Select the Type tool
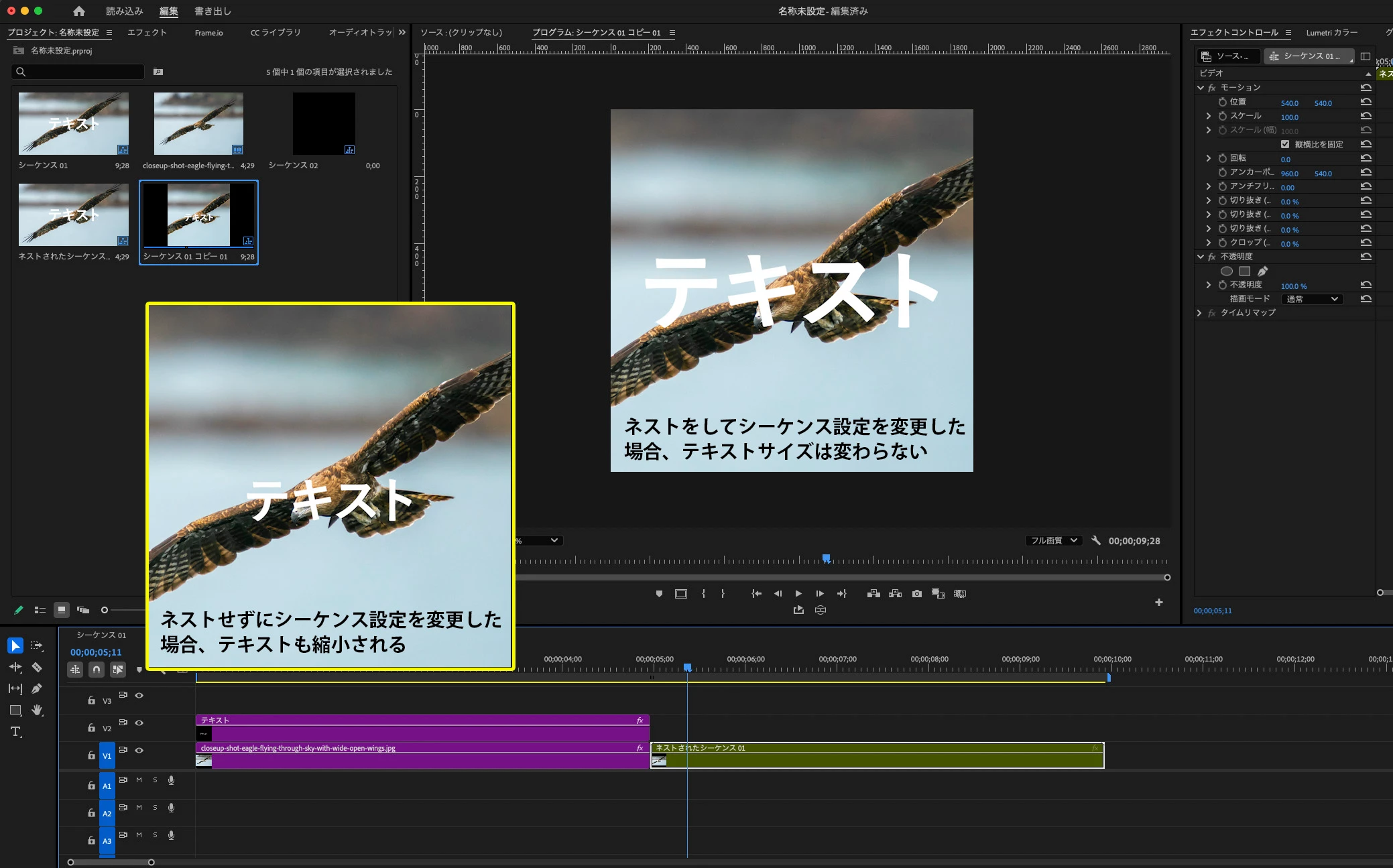 15,731
